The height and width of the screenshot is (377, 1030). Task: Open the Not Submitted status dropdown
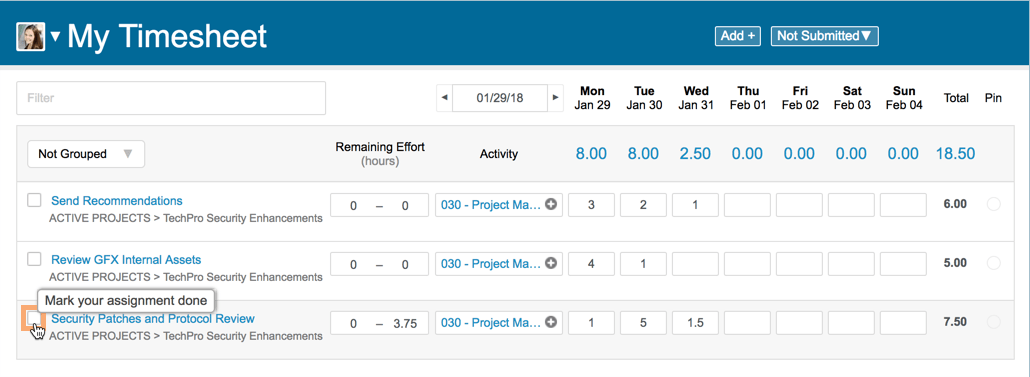click(x=824, y=36)
